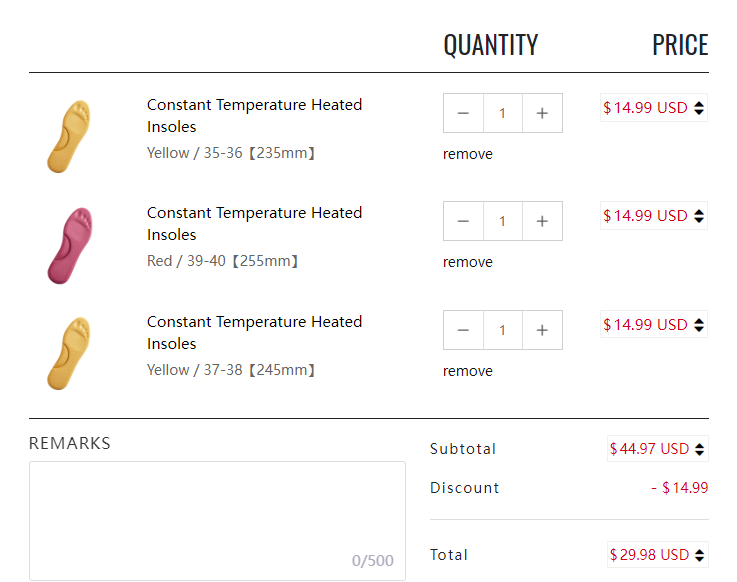The height and width of the screenshot is (582, 737).
Task: Remove the Yellow 37-38 insoles from cart
Action: [x=468, y=371]
